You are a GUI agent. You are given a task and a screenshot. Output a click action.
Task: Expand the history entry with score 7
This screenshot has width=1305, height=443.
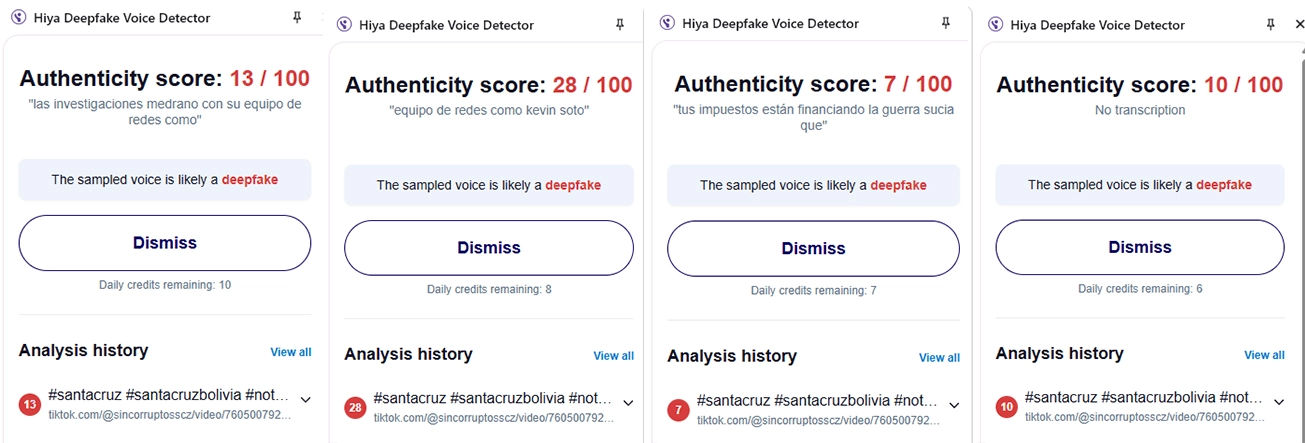pos(954,405)
